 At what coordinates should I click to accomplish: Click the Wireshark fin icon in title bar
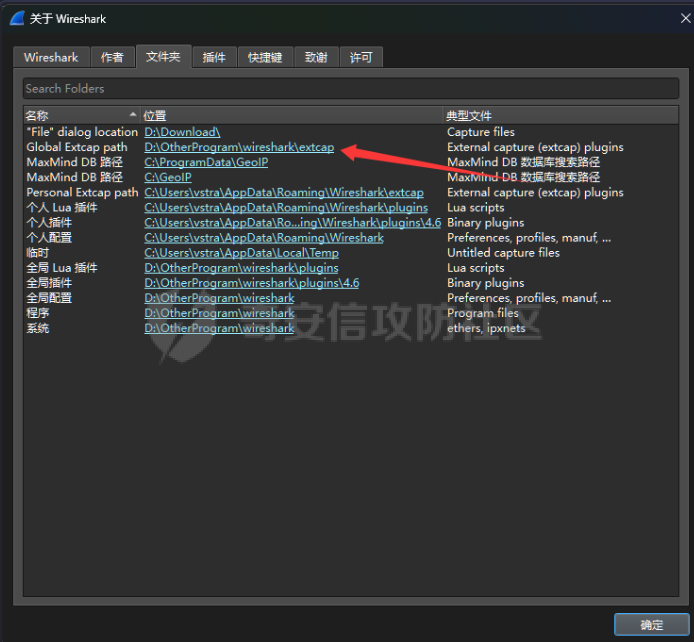click(x=17, y=19)
